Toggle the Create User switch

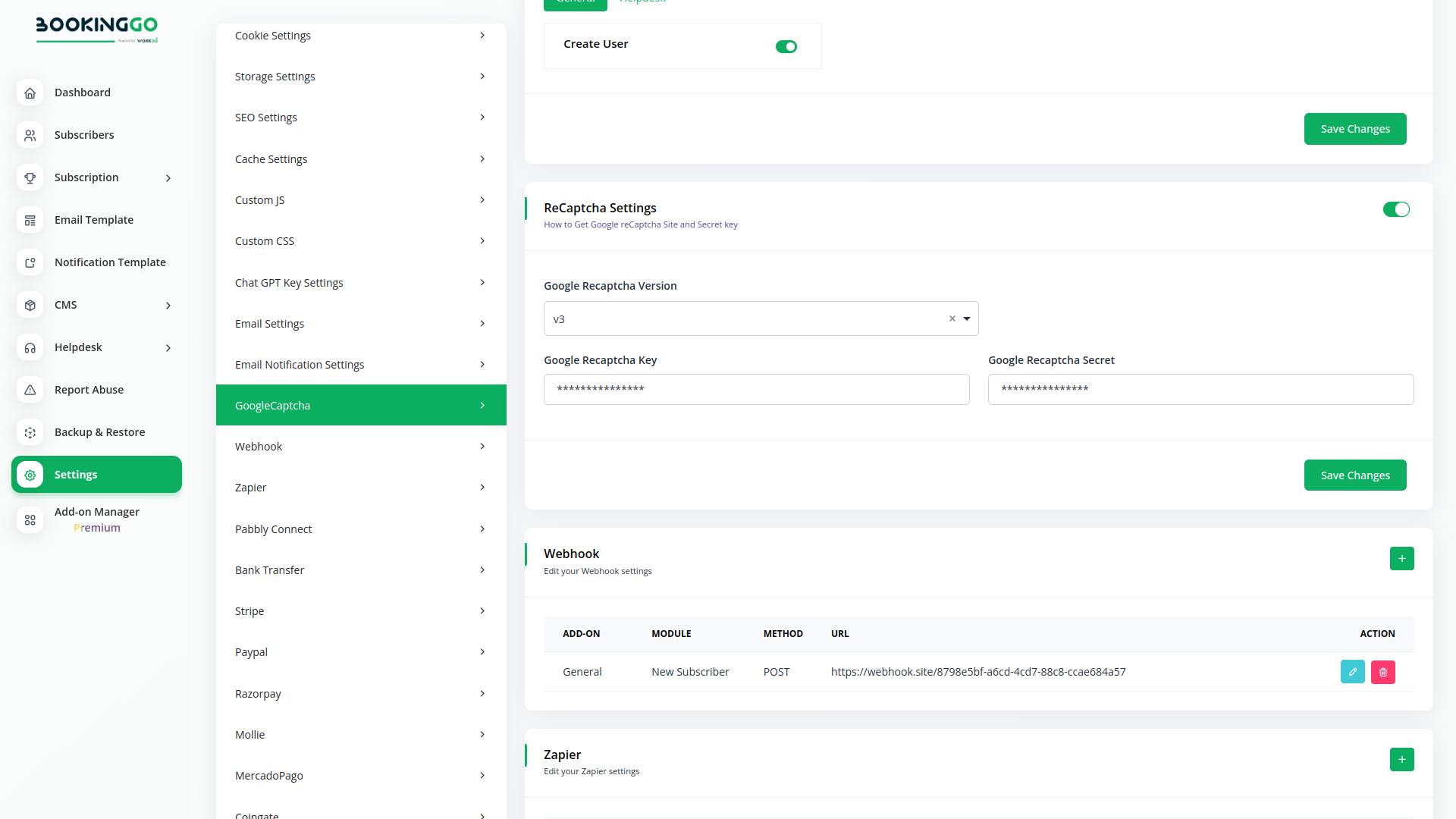point(786,47)
